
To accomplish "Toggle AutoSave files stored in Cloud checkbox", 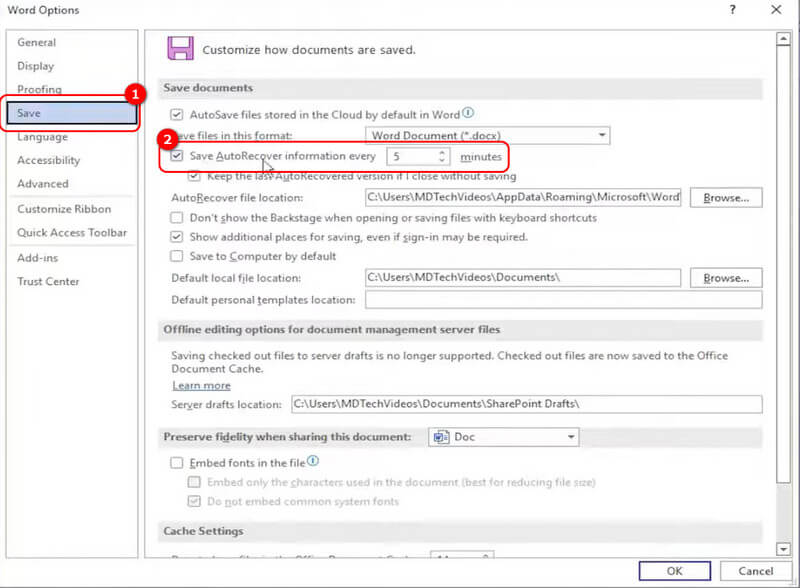I will (x=177, y=115).
